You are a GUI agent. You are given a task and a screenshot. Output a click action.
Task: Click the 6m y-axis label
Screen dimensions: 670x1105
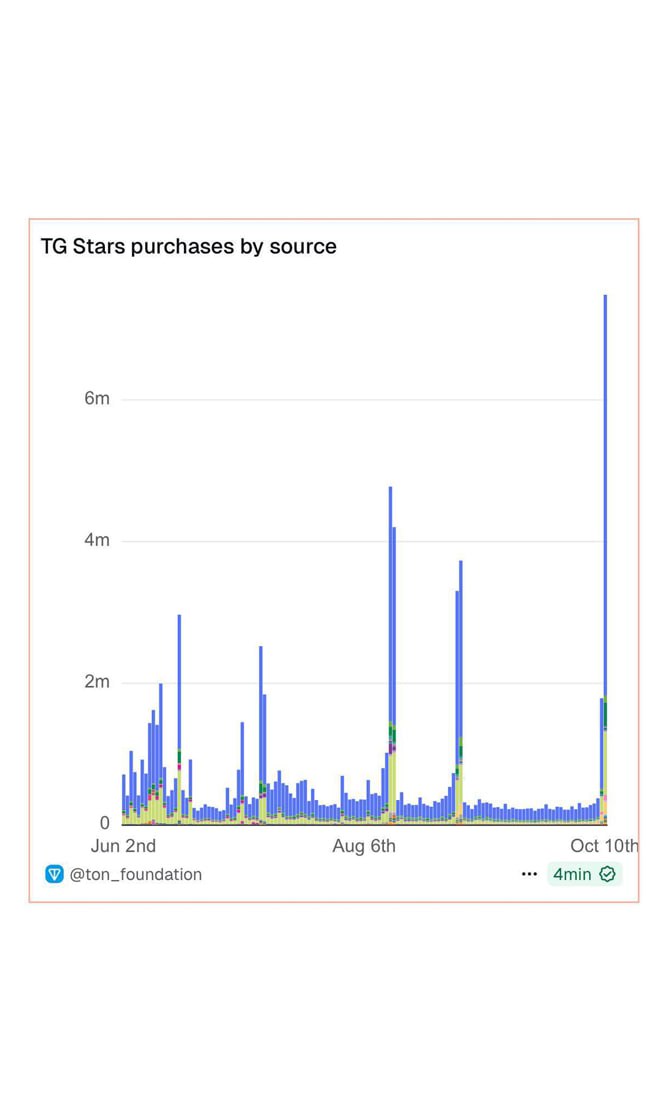97,399
